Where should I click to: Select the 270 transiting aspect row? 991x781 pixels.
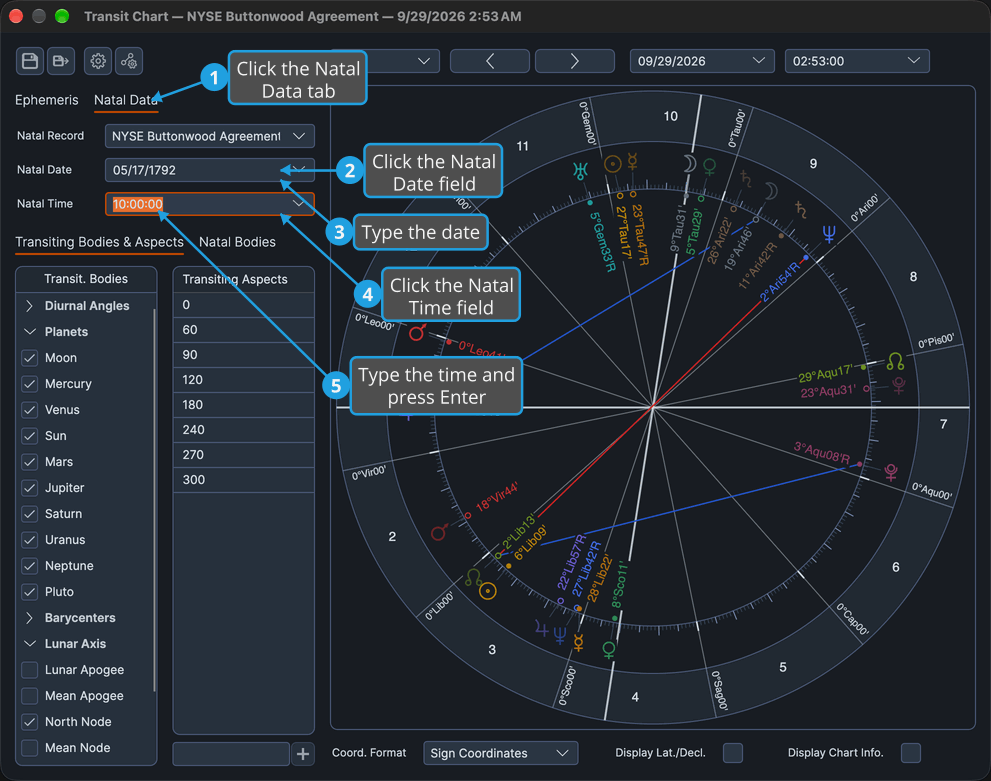[243, 455]
